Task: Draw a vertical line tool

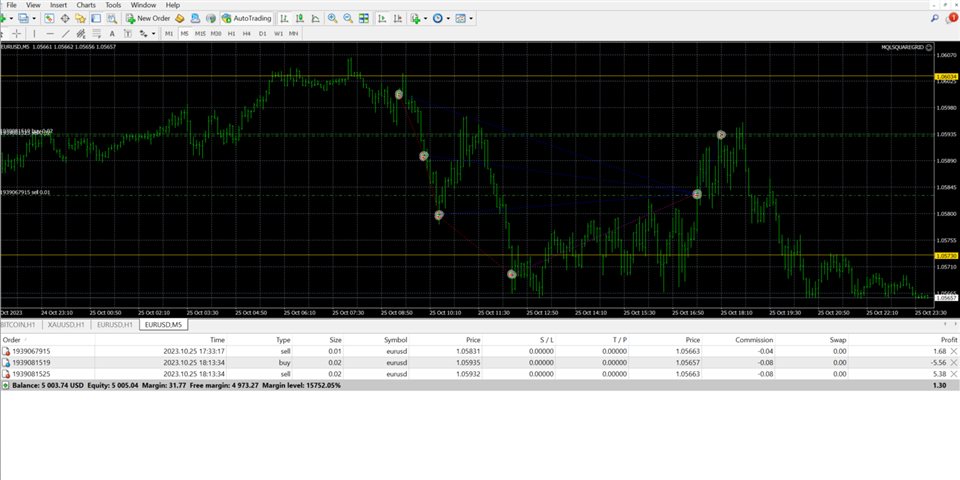Action: [34, 34]
